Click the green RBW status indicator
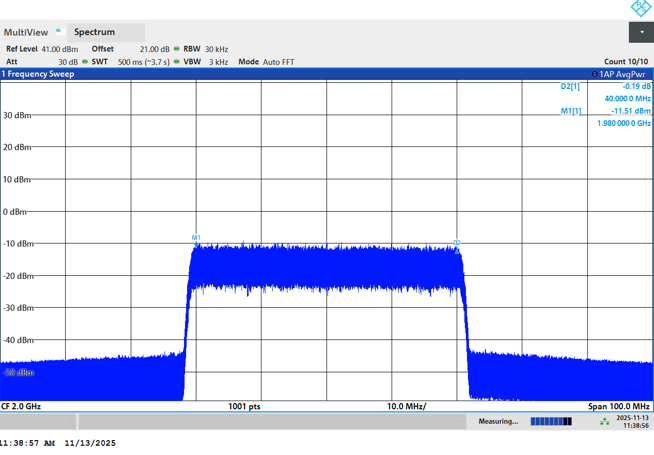 pos(176,48)
